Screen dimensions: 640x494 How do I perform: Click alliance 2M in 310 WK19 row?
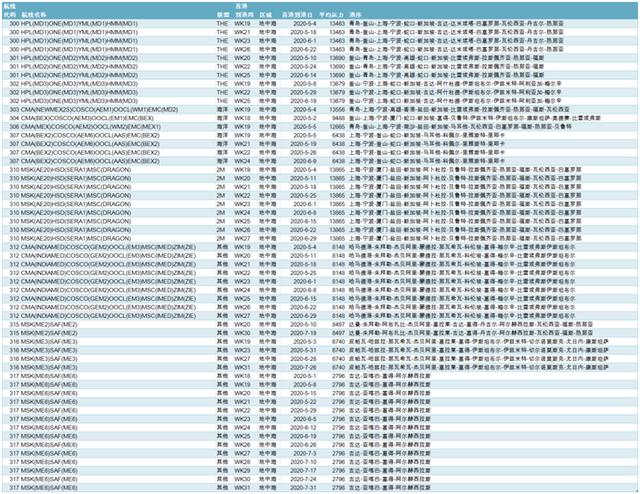(x=221, y=169)
